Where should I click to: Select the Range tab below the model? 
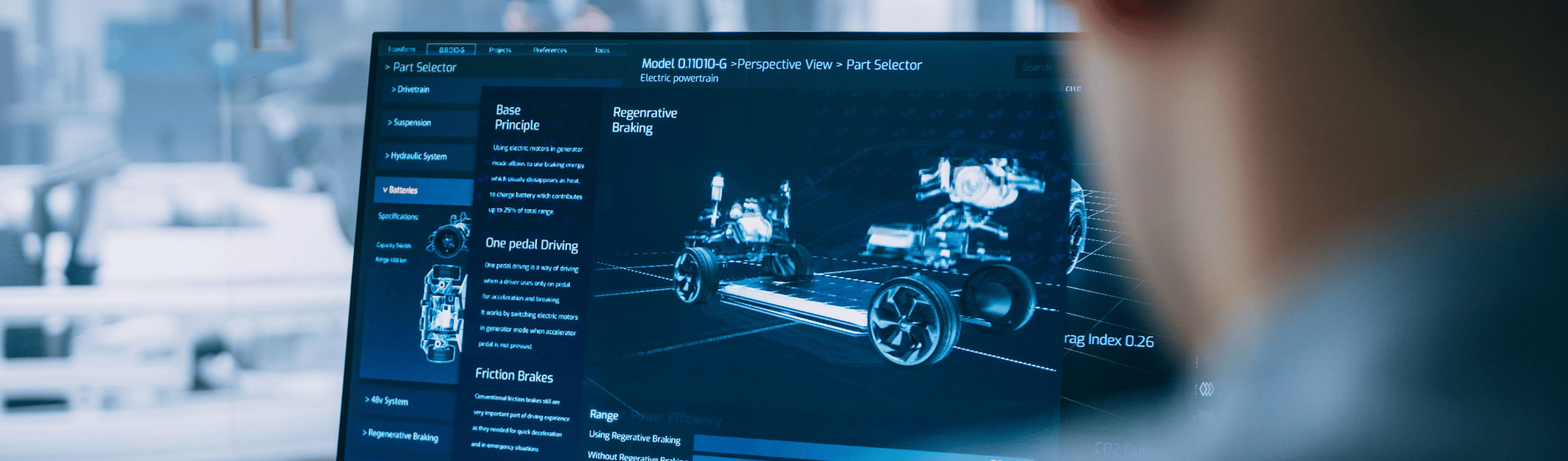tap(604, 415)
